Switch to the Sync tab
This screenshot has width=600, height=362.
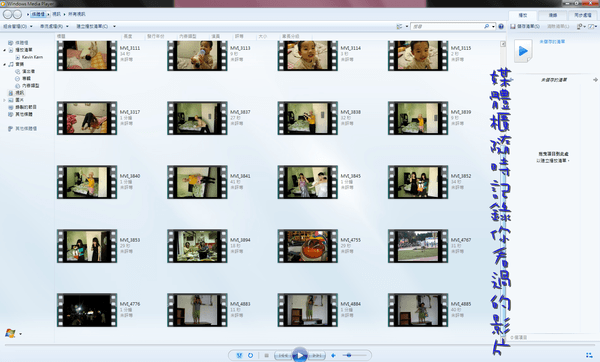(x=582, y=15)
